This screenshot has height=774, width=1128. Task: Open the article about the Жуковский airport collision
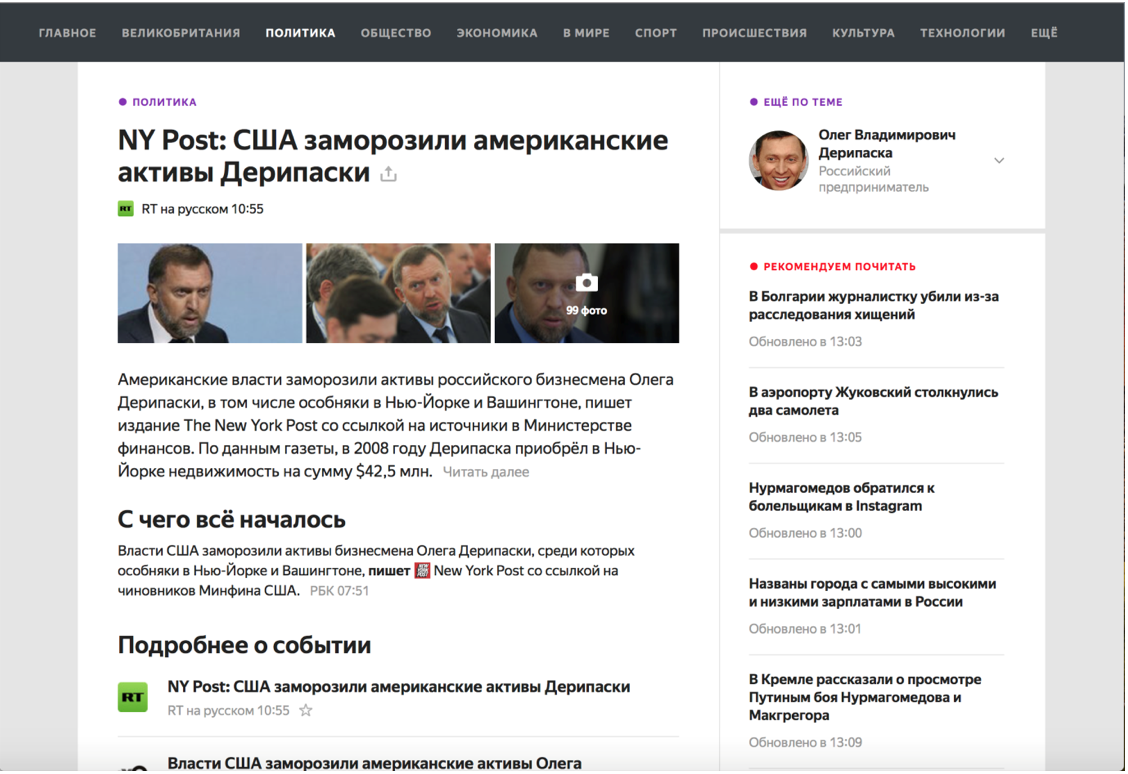tap(873, 401)
